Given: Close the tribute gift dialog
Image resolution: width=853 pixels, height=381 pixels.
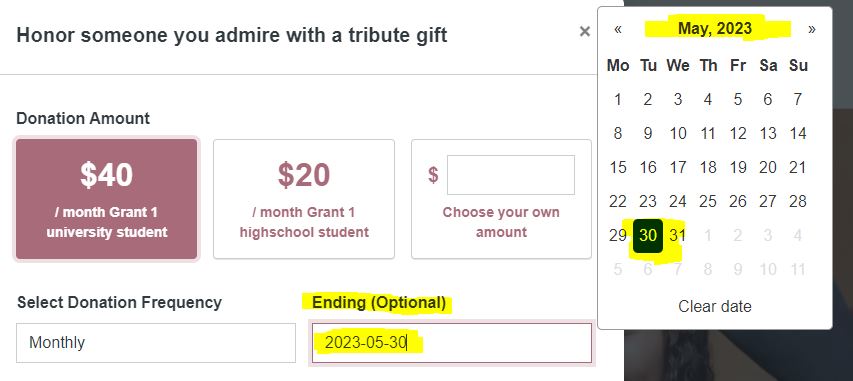Looking at the screenshot, I should click(x=585, y=32).
